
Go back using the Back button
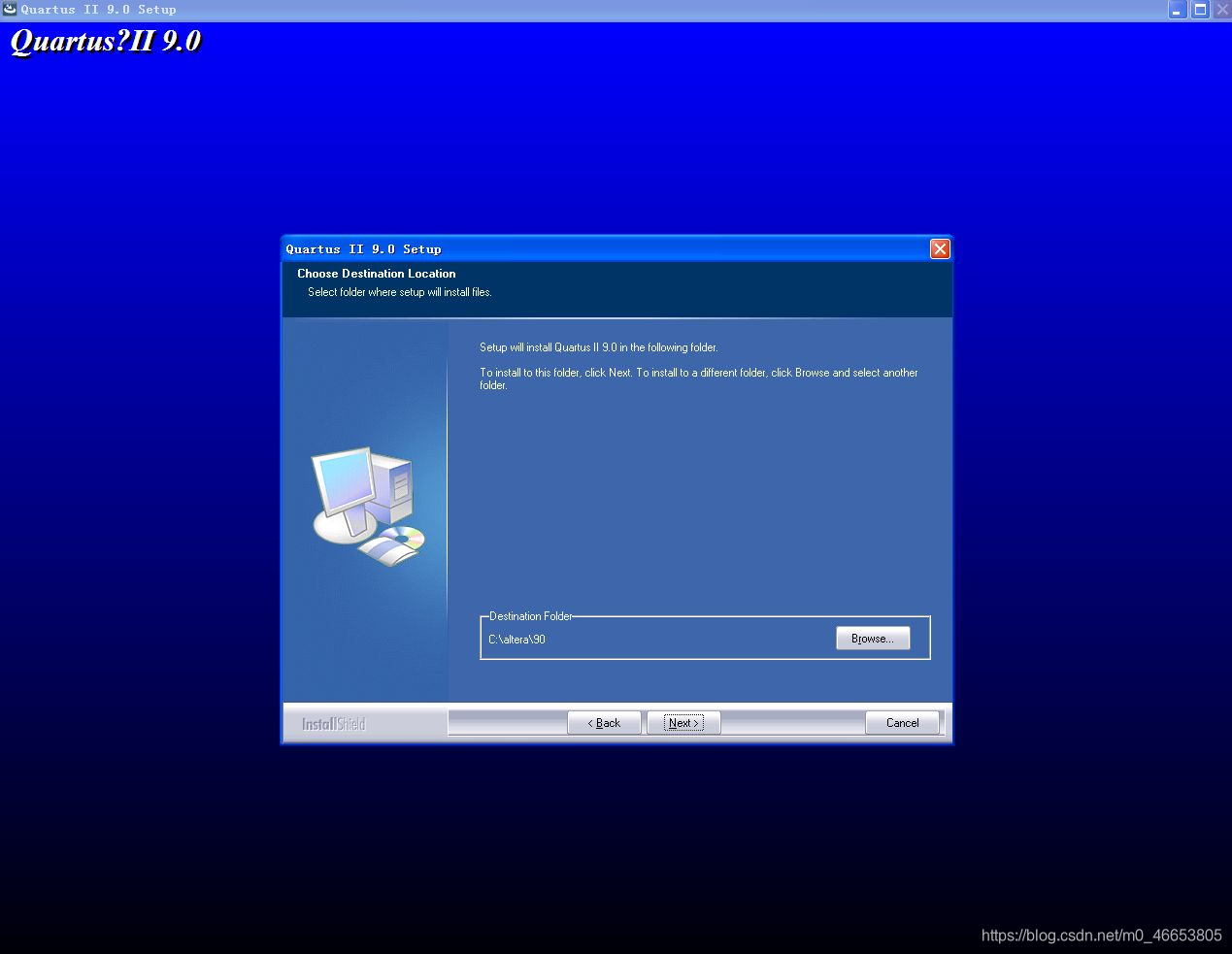[x=604, y=723]
